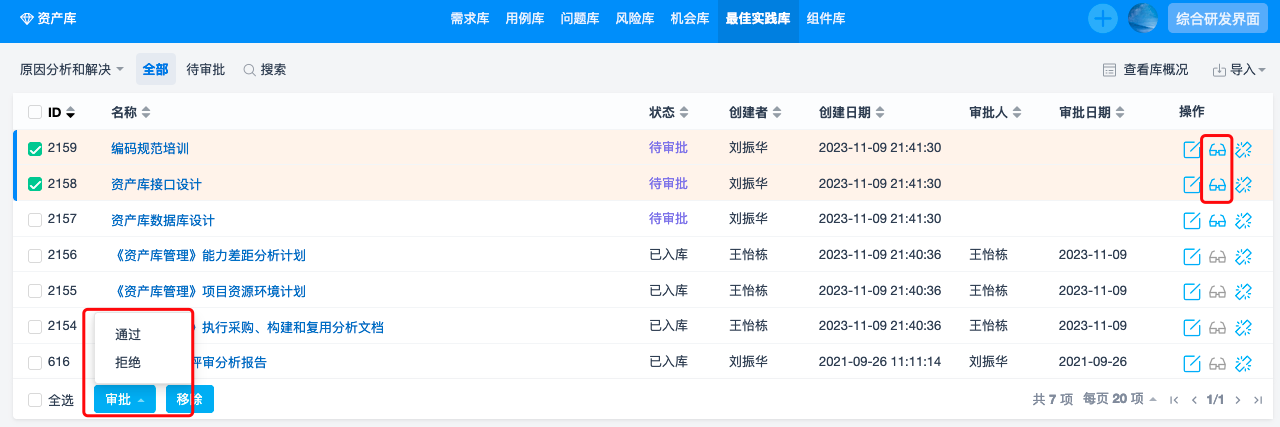Click the unlink icon for row 2157
This screenshot has height=427, width=1280.
(1243, 220)
